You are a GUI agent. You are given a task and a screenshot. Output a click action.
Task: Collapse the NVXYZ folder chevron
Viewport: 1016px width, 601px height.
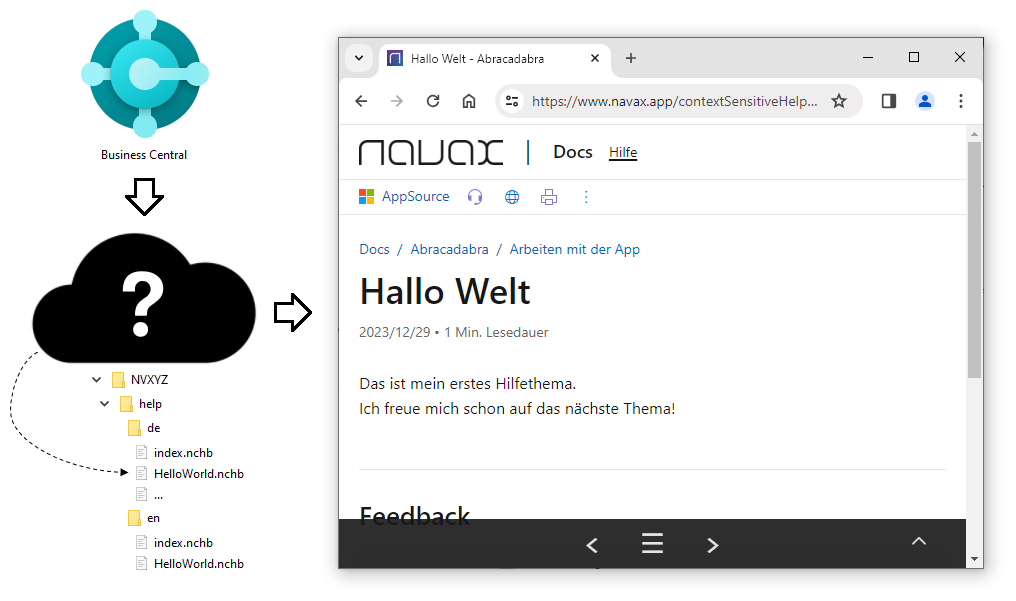click(97, 380)
